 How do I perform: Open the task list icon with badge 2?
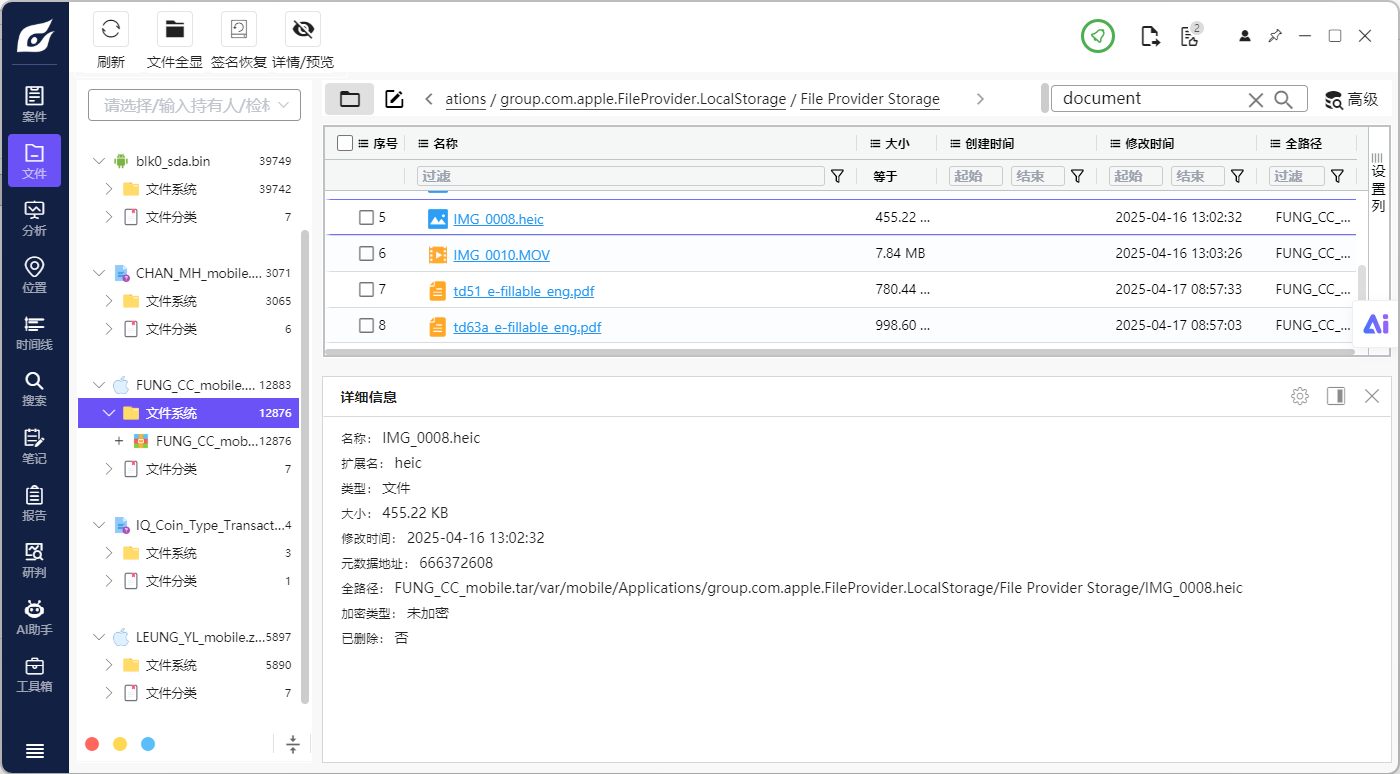pyautogui.click(x=1190, y=36)
